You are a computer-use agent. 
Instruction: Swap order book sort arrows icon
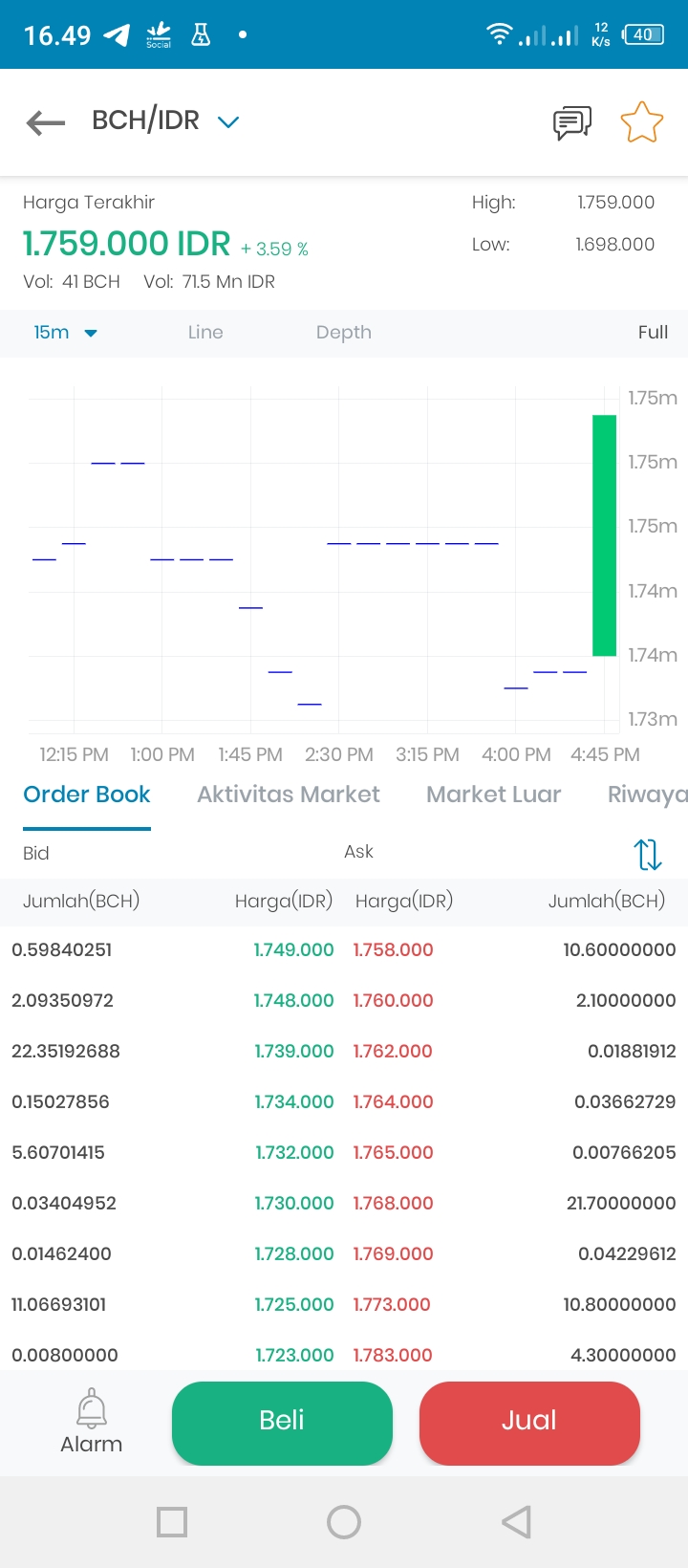point(648,854)
